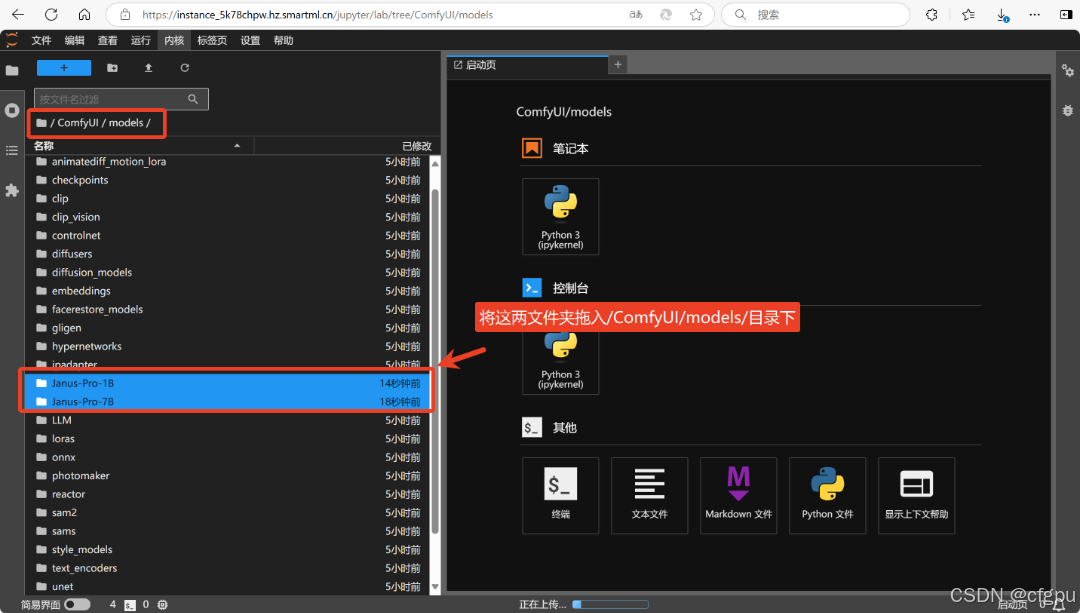The width and height of the screenshot is (1080, 613).
Task: Click the browser search box
Action: coord(816,14)
